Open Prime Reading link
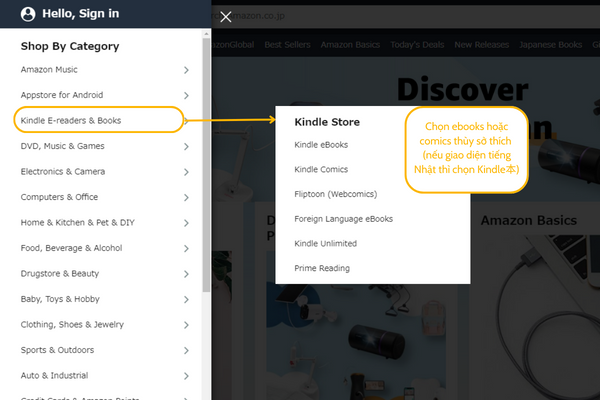 (322, 268)
